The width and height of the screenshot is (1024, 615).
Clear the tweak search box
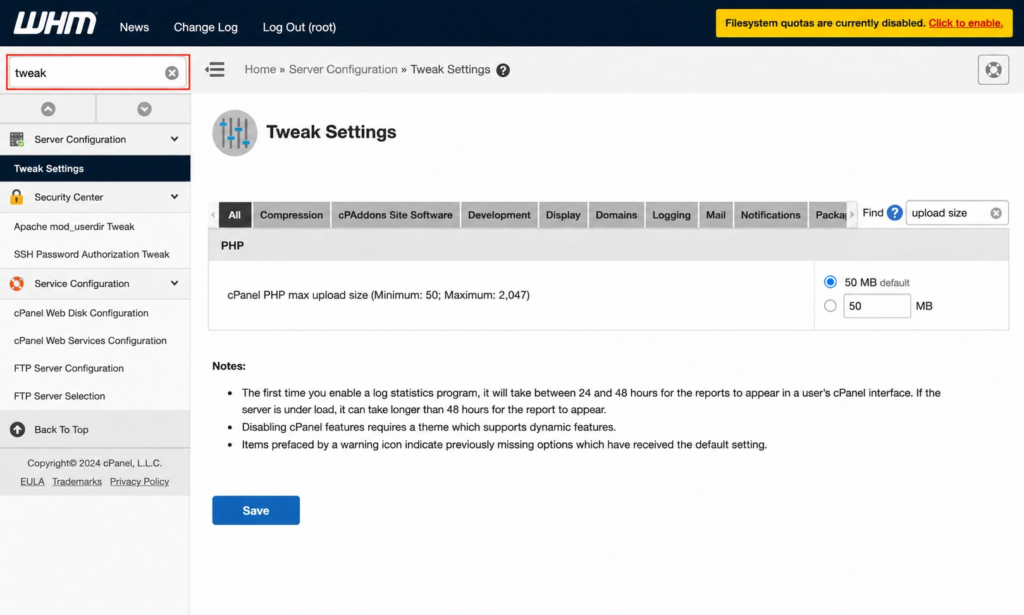172,72
